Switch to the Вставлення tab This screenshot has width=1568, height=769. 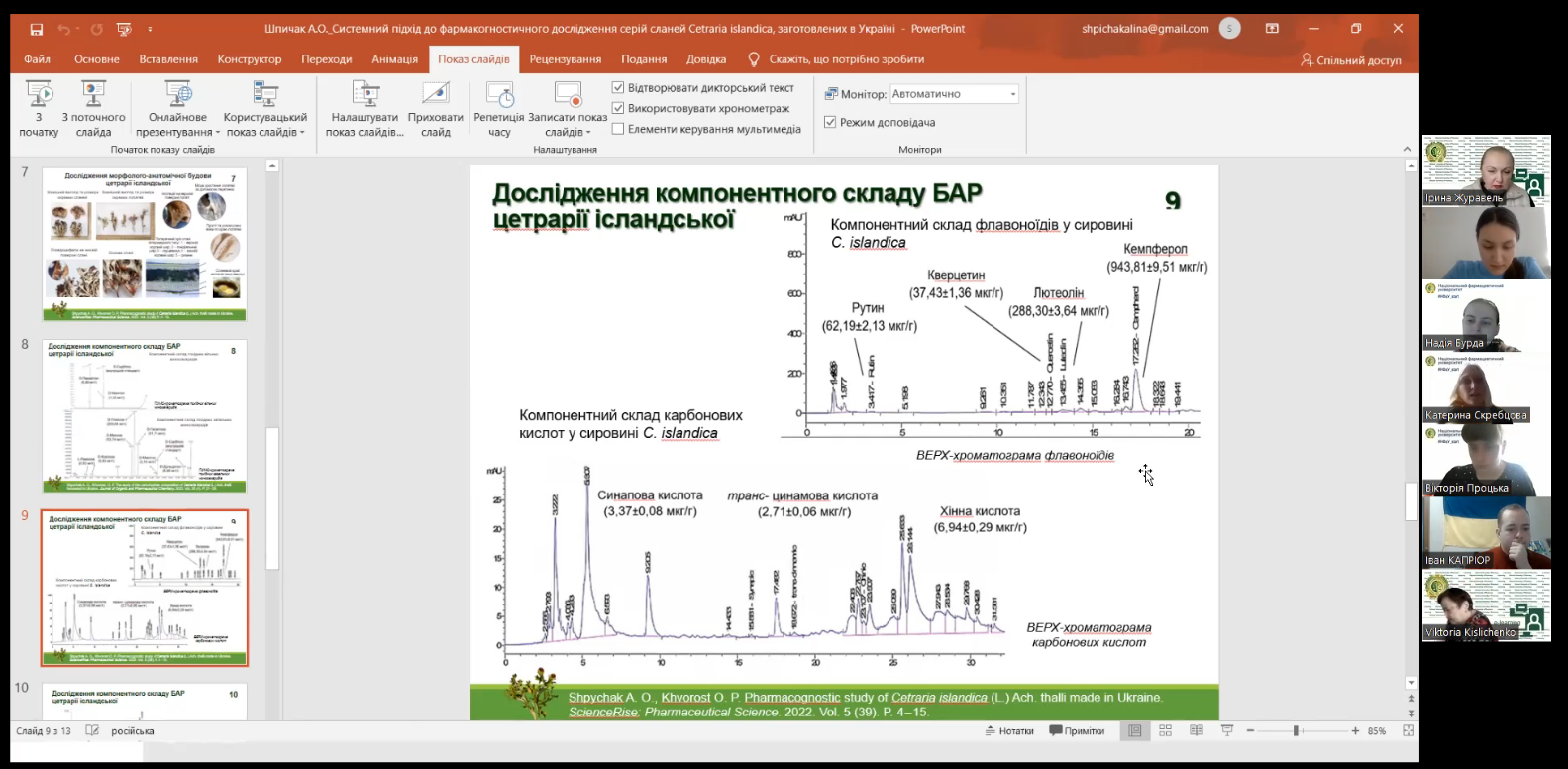click(168, 59)
